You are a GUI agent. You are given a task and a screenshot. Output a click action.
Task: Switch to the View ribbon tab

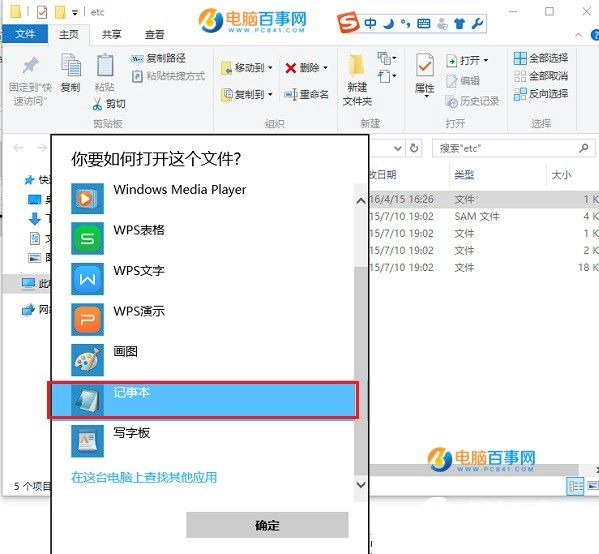coord(154,34)
